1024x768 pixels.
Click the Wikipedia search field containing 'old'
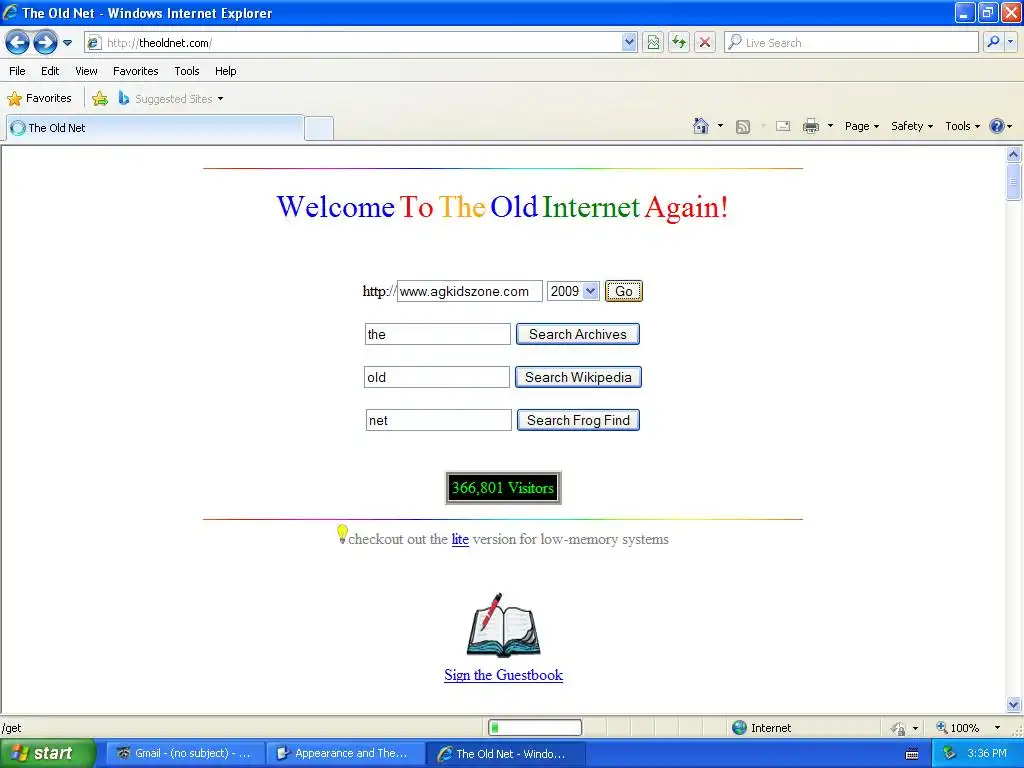click(437, 377)
